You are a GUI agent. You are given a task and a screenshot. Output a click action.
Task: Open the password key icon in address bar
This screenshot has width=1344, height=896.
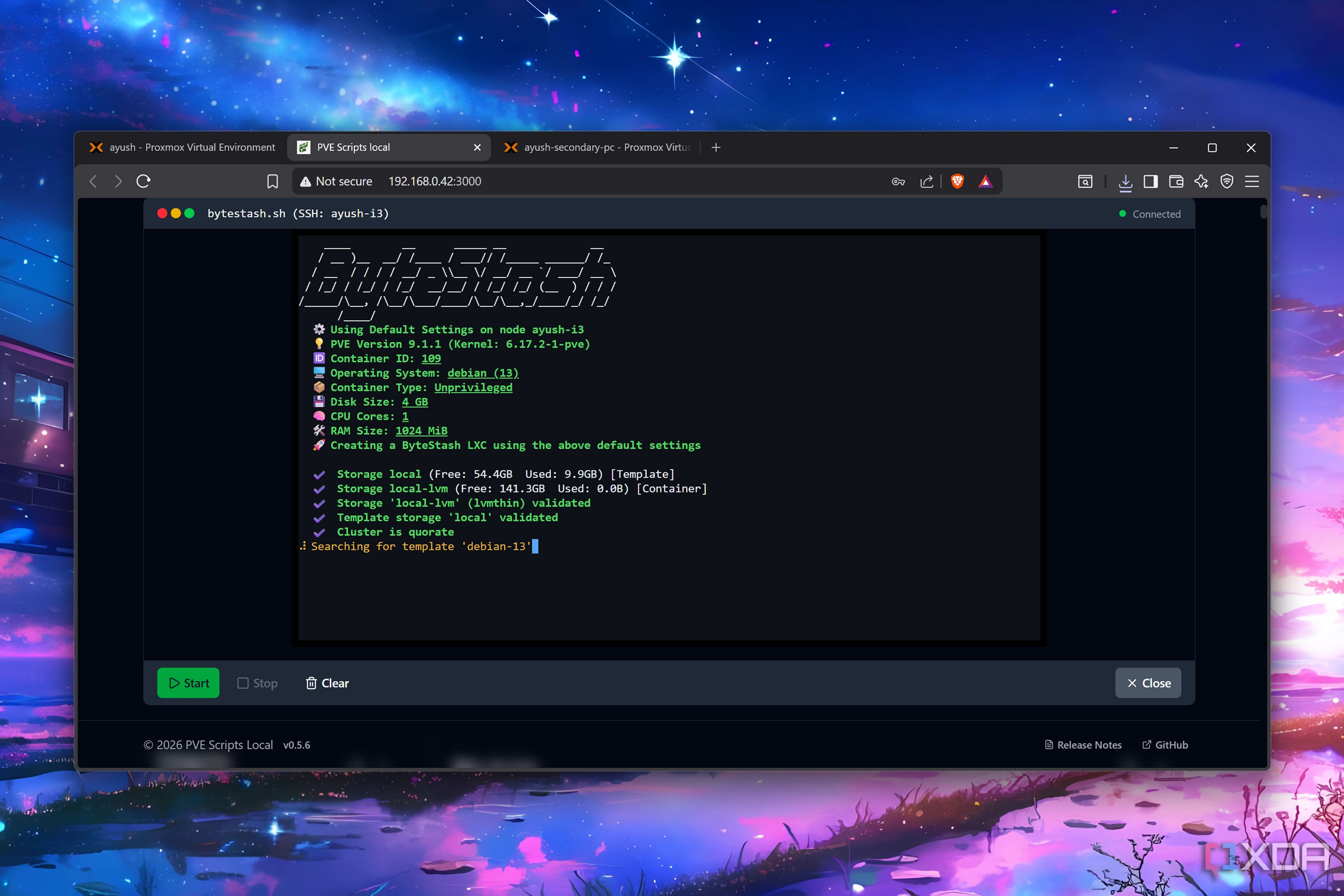click(898, 182)
